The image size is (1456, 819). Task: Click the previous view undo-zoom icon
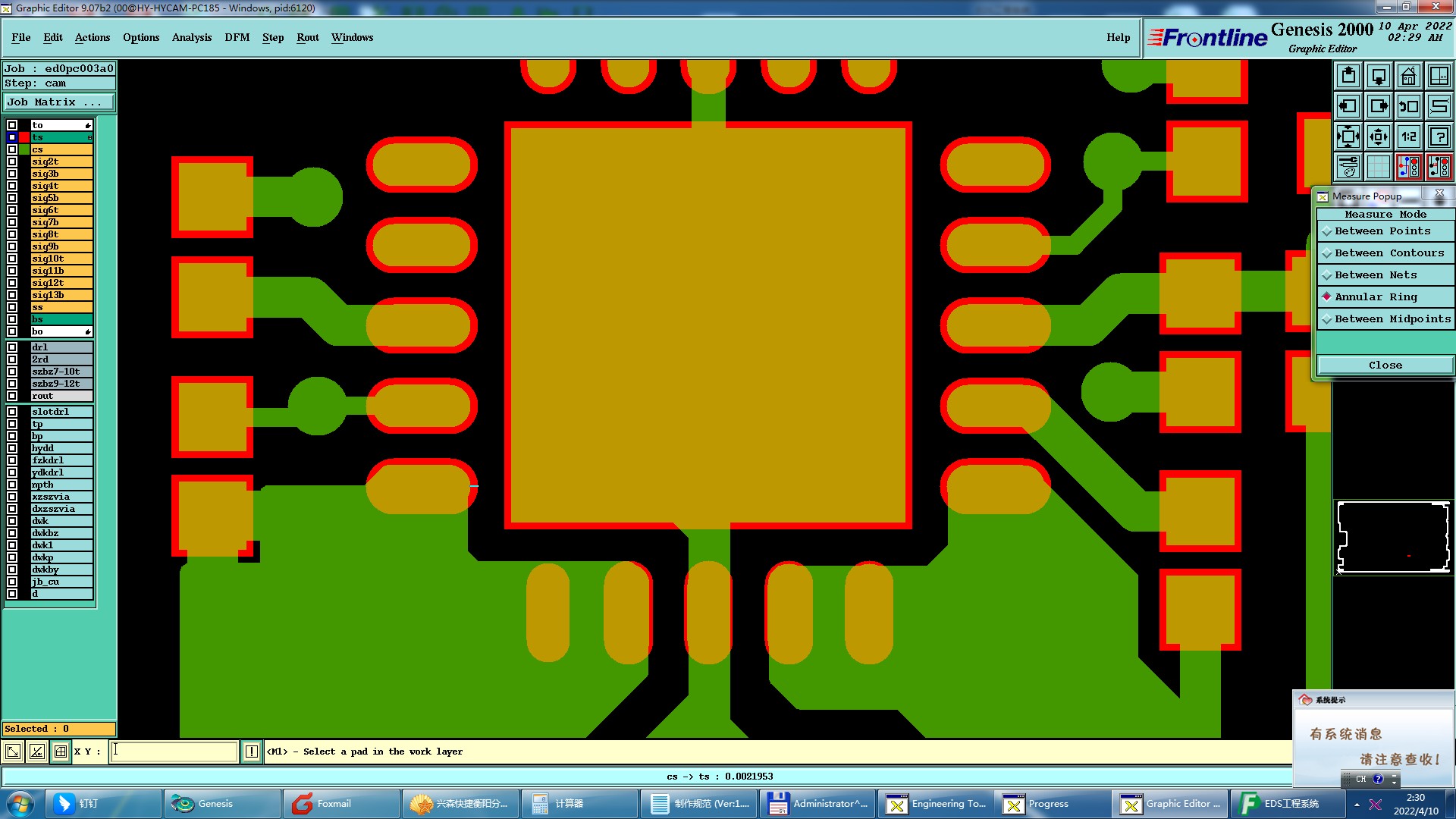[x=1408, y=106]
